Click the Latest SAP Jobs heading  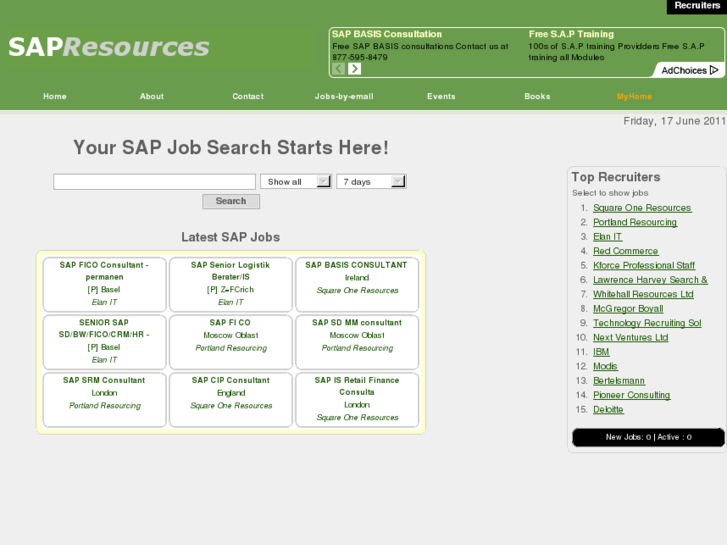pos(230,237)
